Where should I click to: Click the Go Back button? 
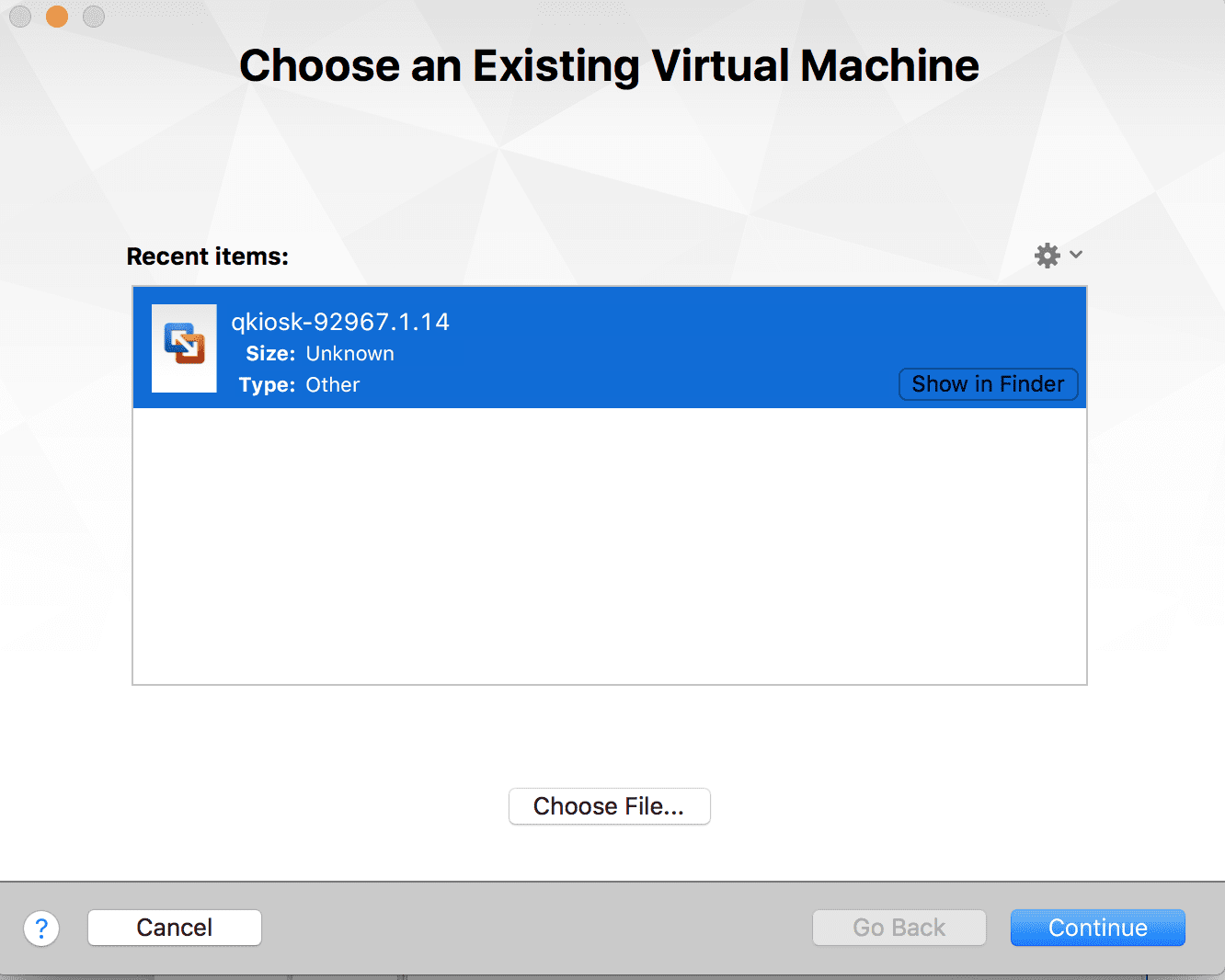tap(899, 927)
